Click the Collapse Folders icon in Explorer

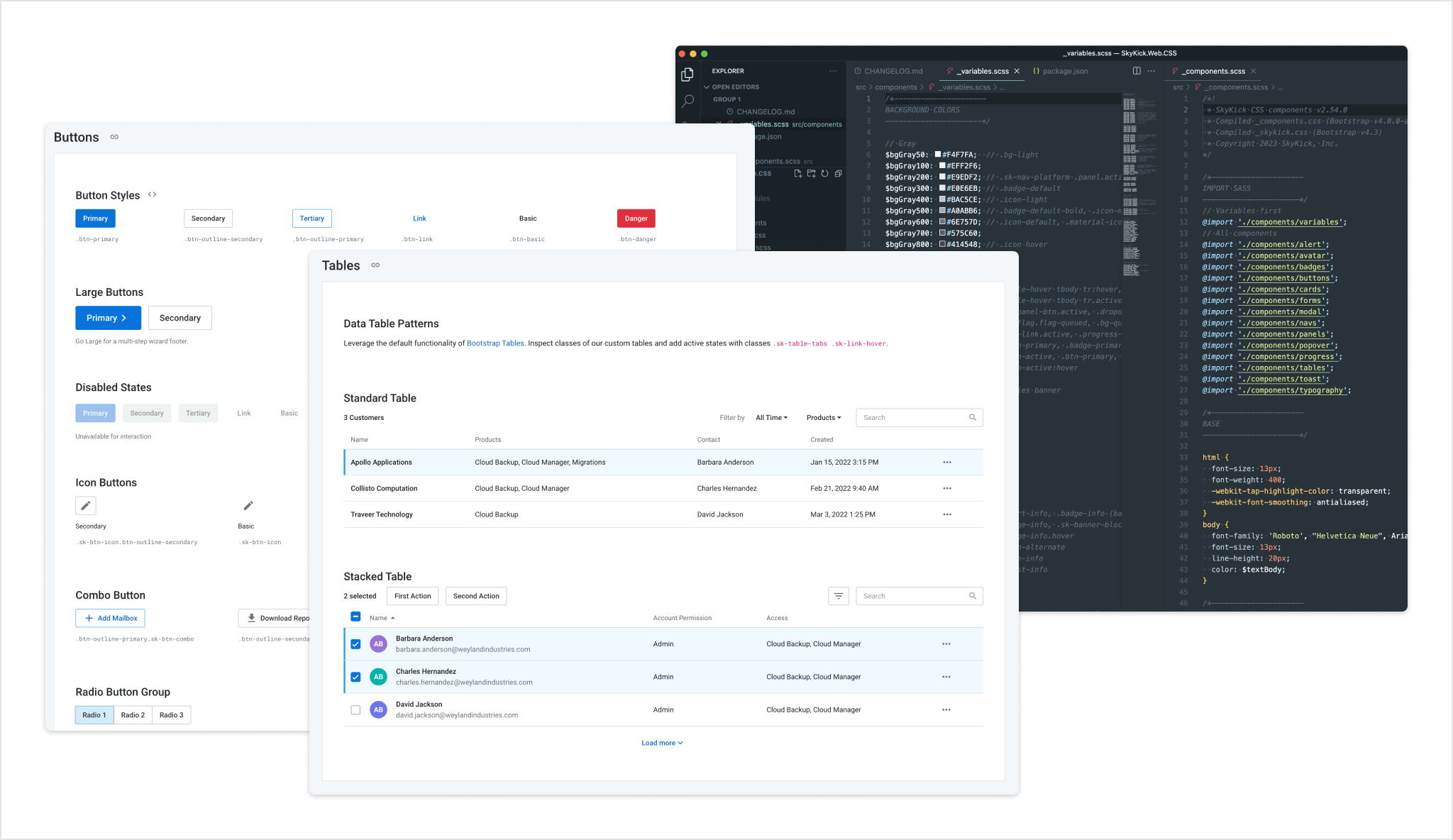pos(839,172)
